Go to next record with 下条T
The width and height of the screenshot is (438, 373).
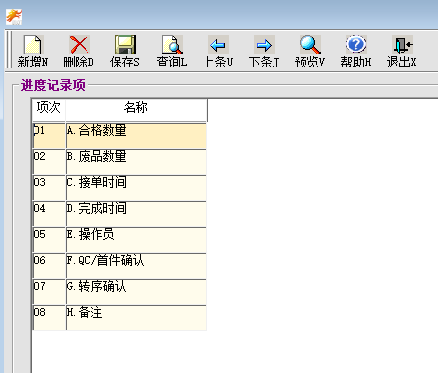(x=264, y=51)
